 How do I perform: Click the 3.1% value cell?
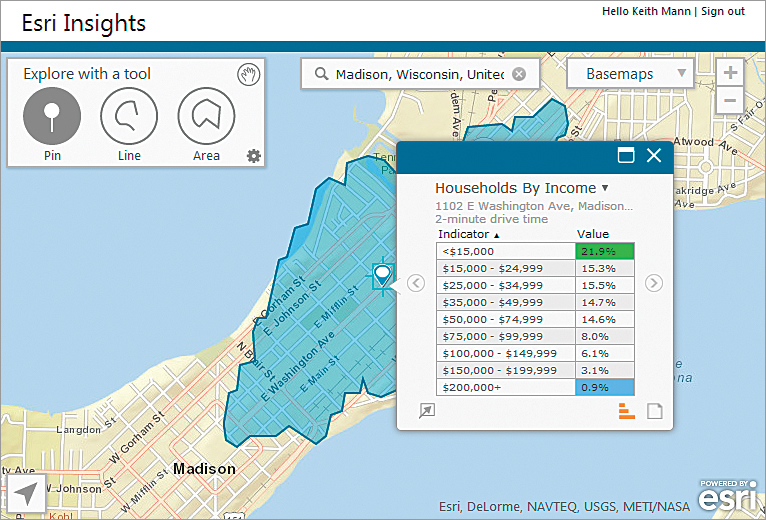(605, 370)
